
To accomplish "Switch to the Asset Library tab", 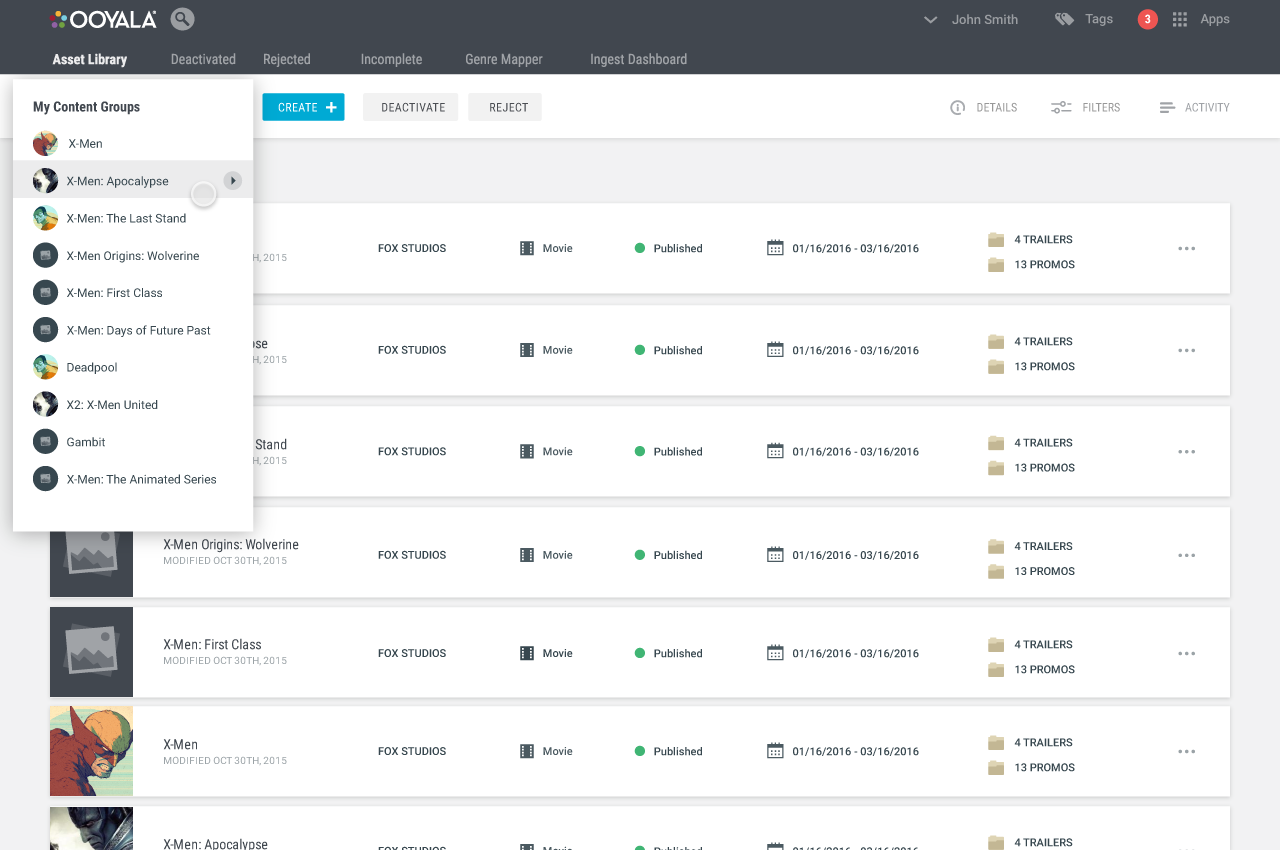I will coord(90,59).
